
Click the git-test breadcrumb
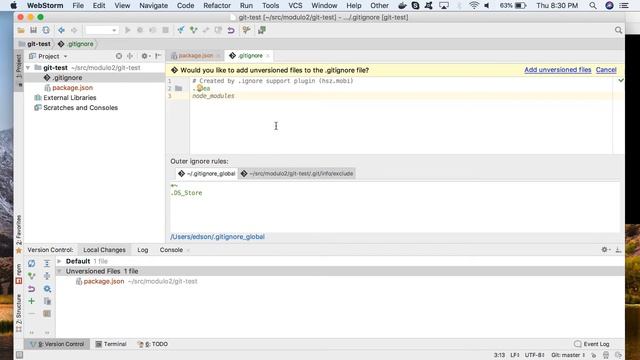(35, 44)
